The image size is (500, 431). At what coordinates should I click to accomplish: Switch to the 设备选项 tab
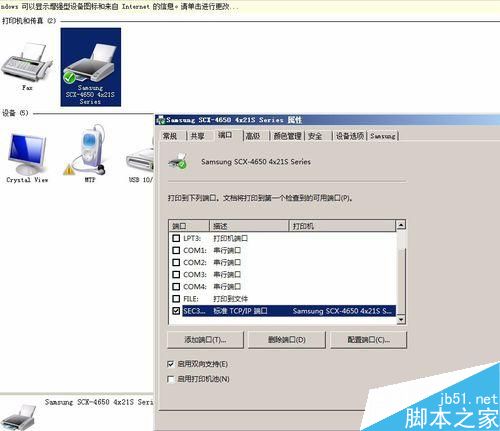[x=350, y=136]
